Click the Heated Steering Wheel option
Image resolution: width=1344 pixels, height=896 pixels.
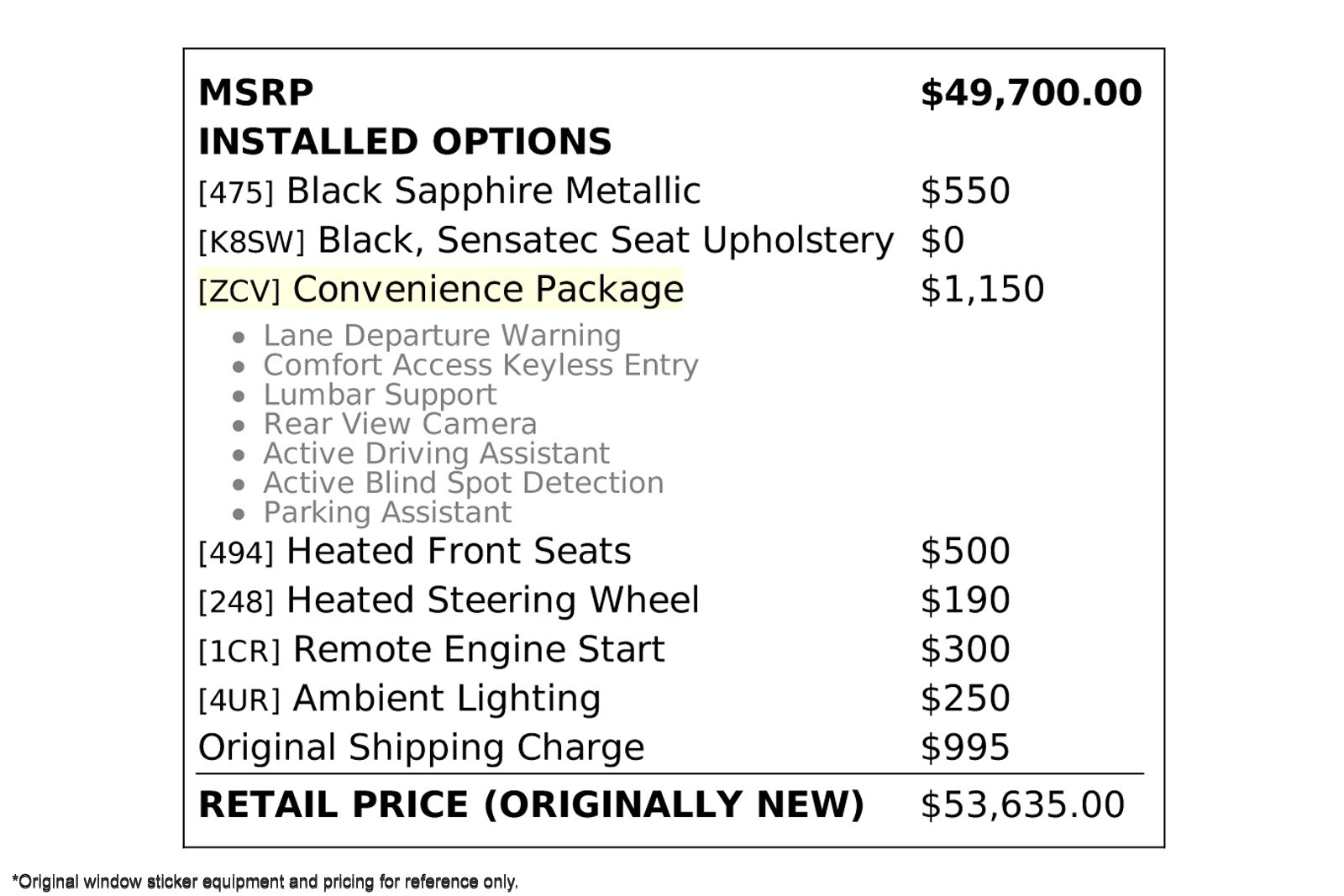(x=449, y=600)
